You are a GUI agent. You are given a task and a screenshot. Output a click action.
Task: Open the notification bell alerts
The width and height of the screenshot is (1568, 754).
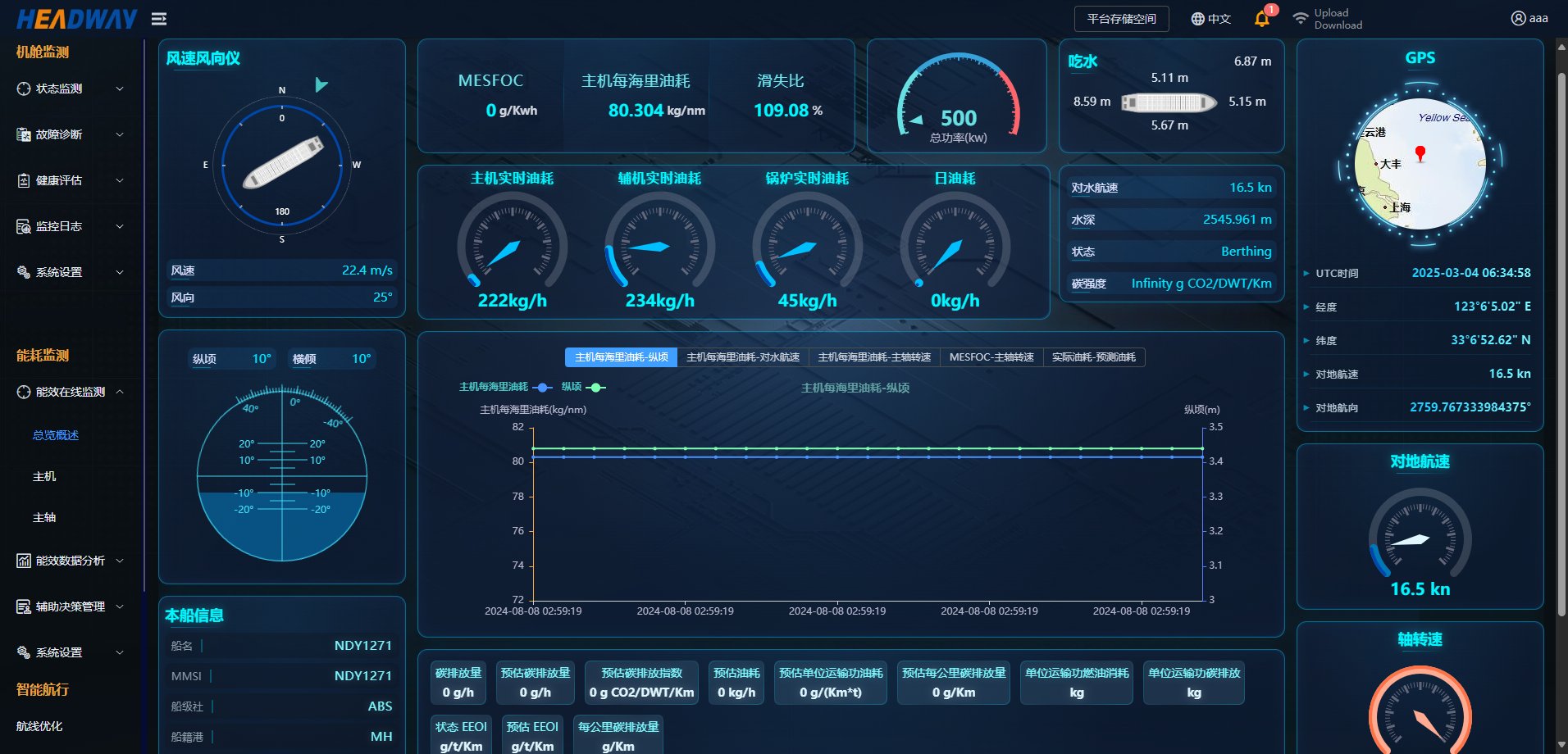pos(1261,19)
